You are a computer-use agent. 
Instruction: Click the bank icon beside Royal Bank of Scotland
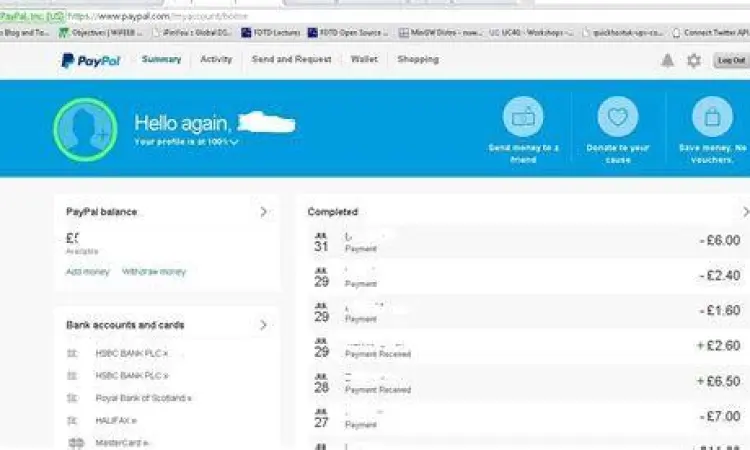(x=72, y=398)
